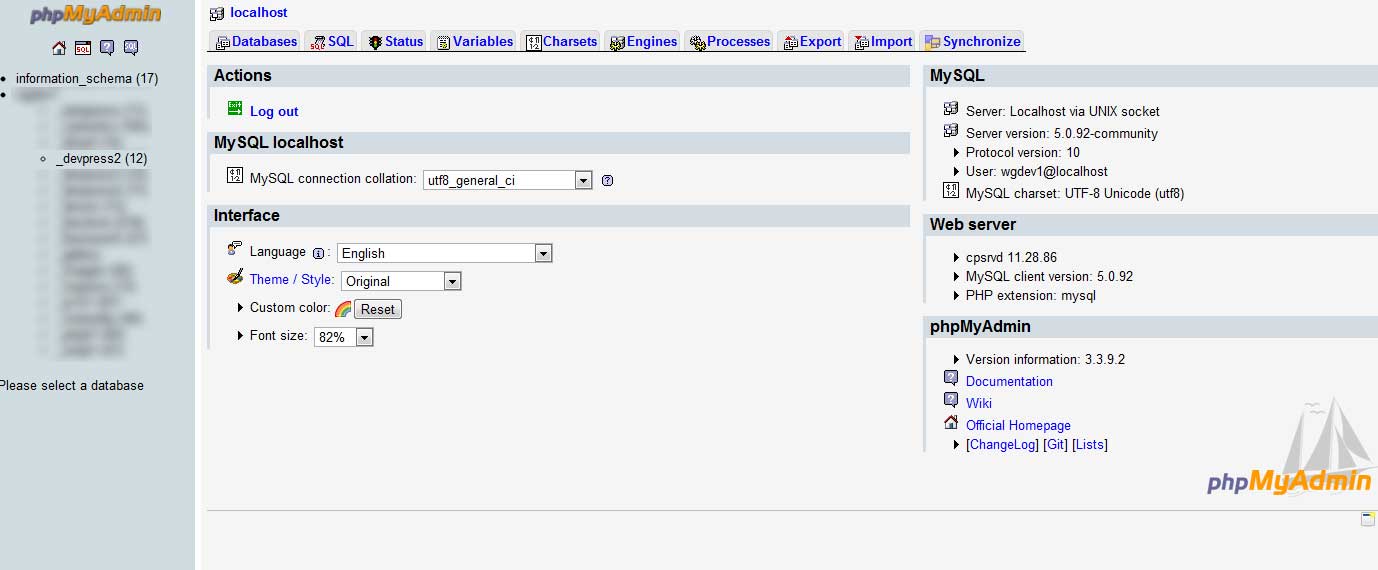This screenshot has width=1378, height=570.
Task: Click the Version information: 3.3.9.2 text
Action: point(1045,359)
